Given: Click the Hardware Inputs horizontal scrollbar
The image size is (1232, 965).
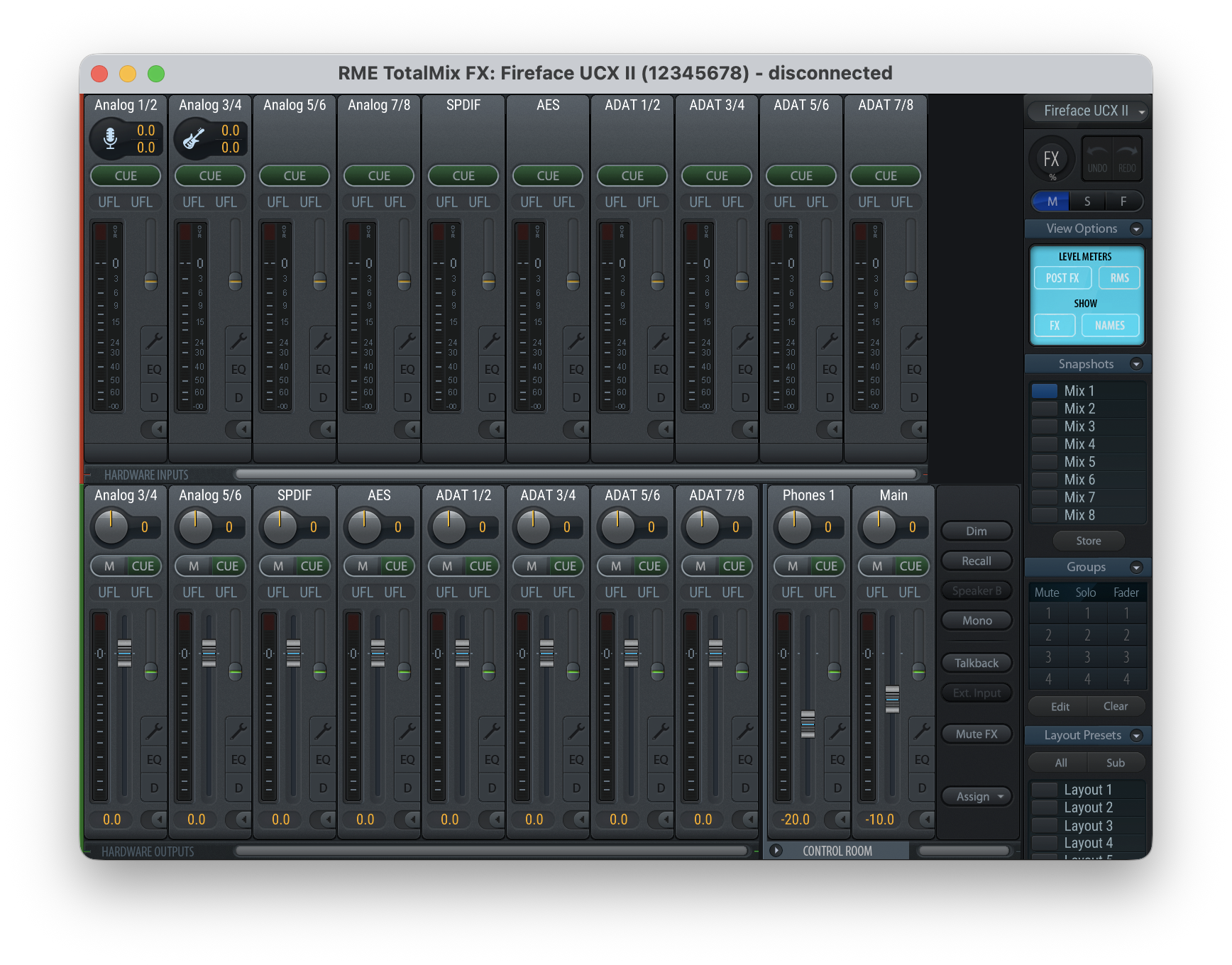Looking at the screenshot, I should point(576,474).
